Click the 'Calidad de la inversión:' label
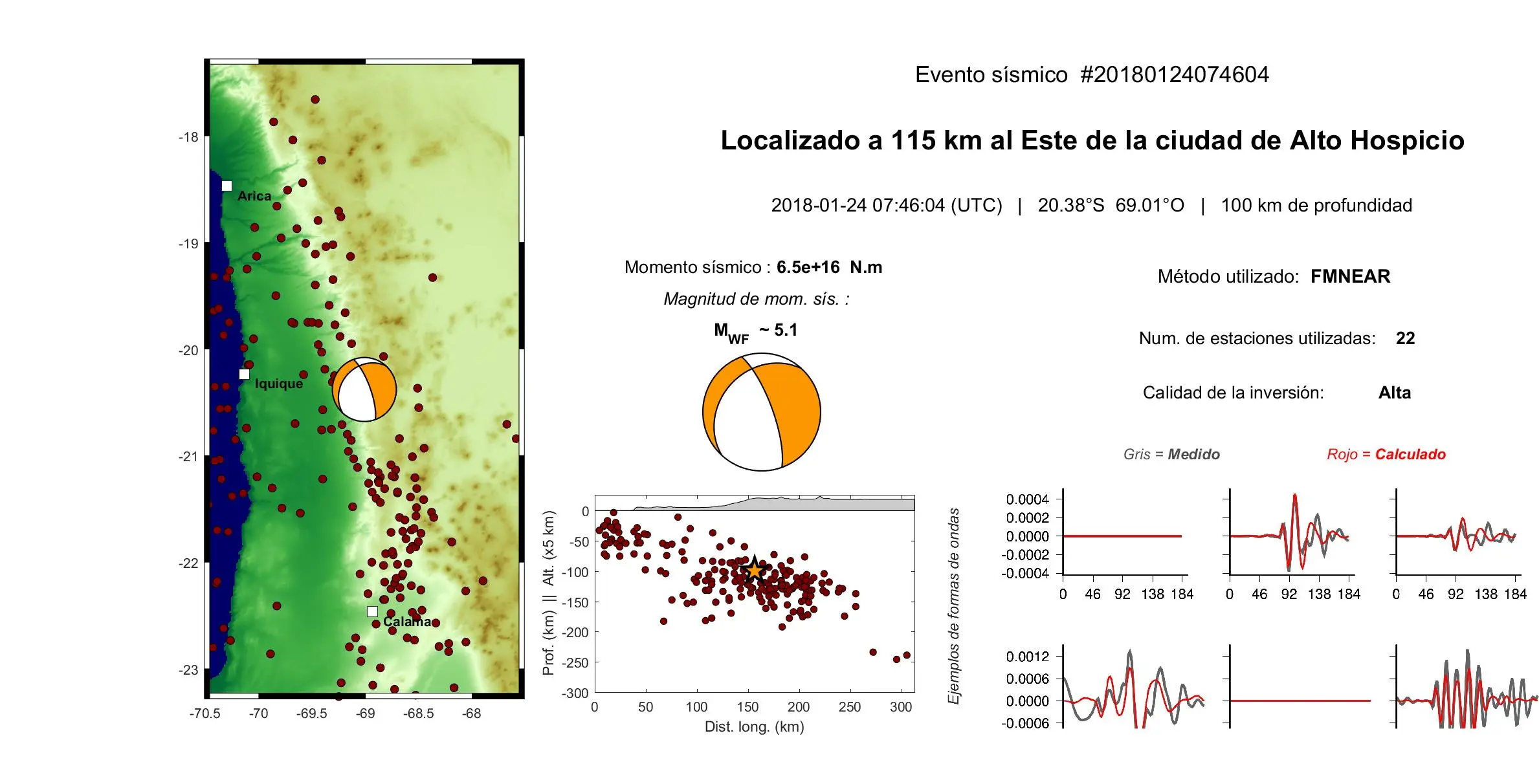1539x784 pixels. pos(1233,393)
